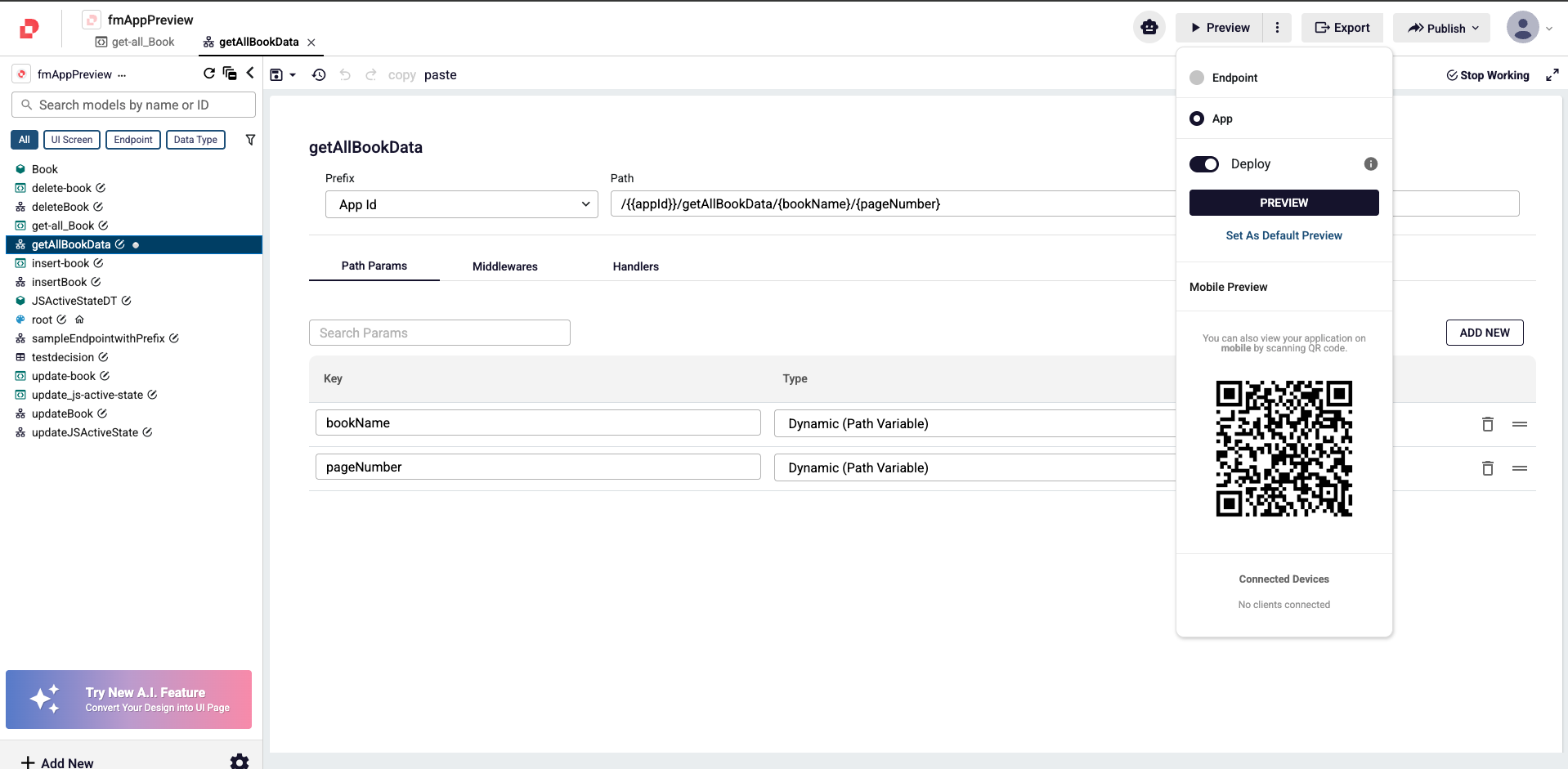Open settings gear at bottom of sidebar
This screenshot has height=769, width=1568.
240,762
